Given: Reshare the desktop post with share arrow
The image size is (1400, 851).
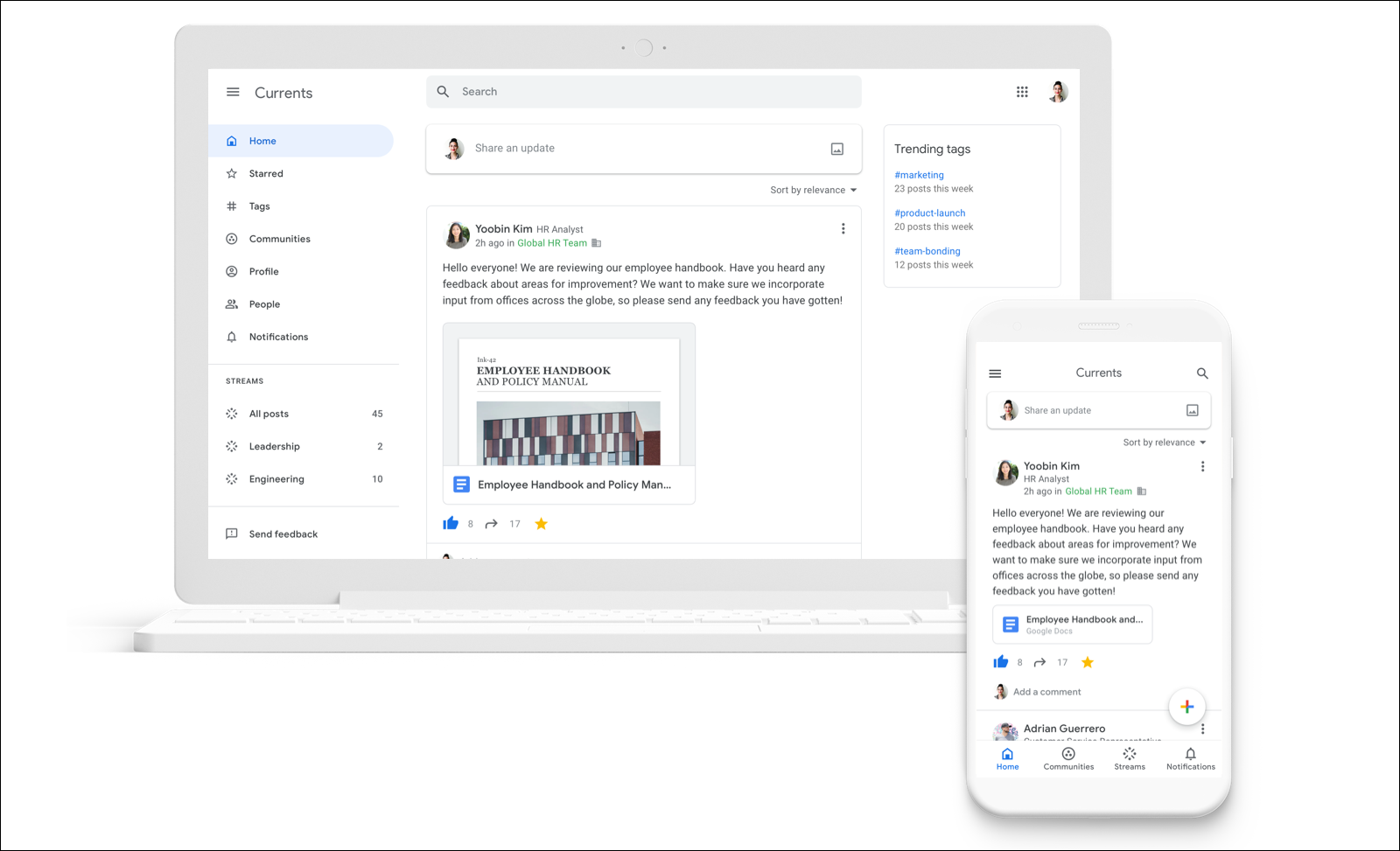Looking at the screenshot, I should pos(492,524).
